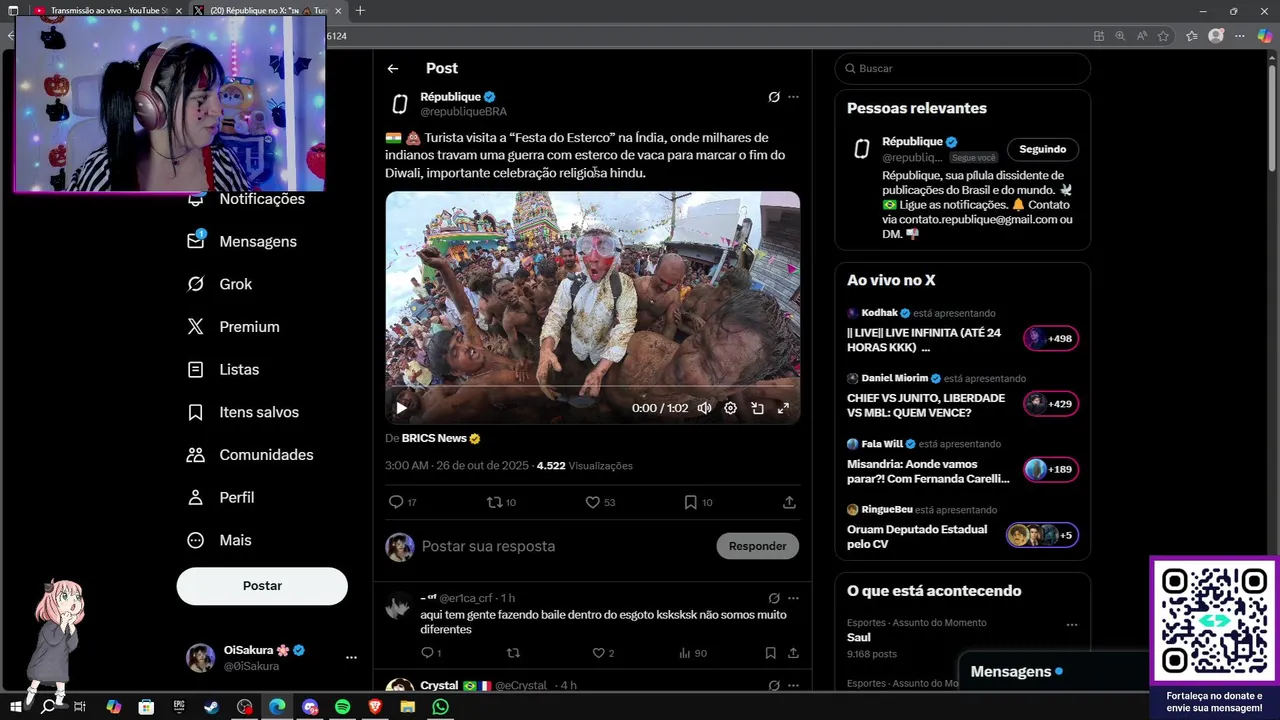Open Edge profile icon

(1216, 36)
